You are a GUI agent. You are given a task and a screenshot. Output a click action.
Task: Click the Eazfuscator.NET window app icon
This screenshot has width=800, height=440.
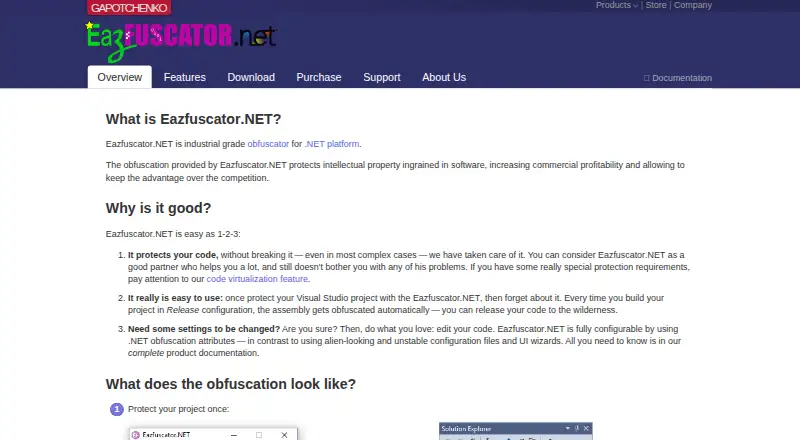pos(136,435)
